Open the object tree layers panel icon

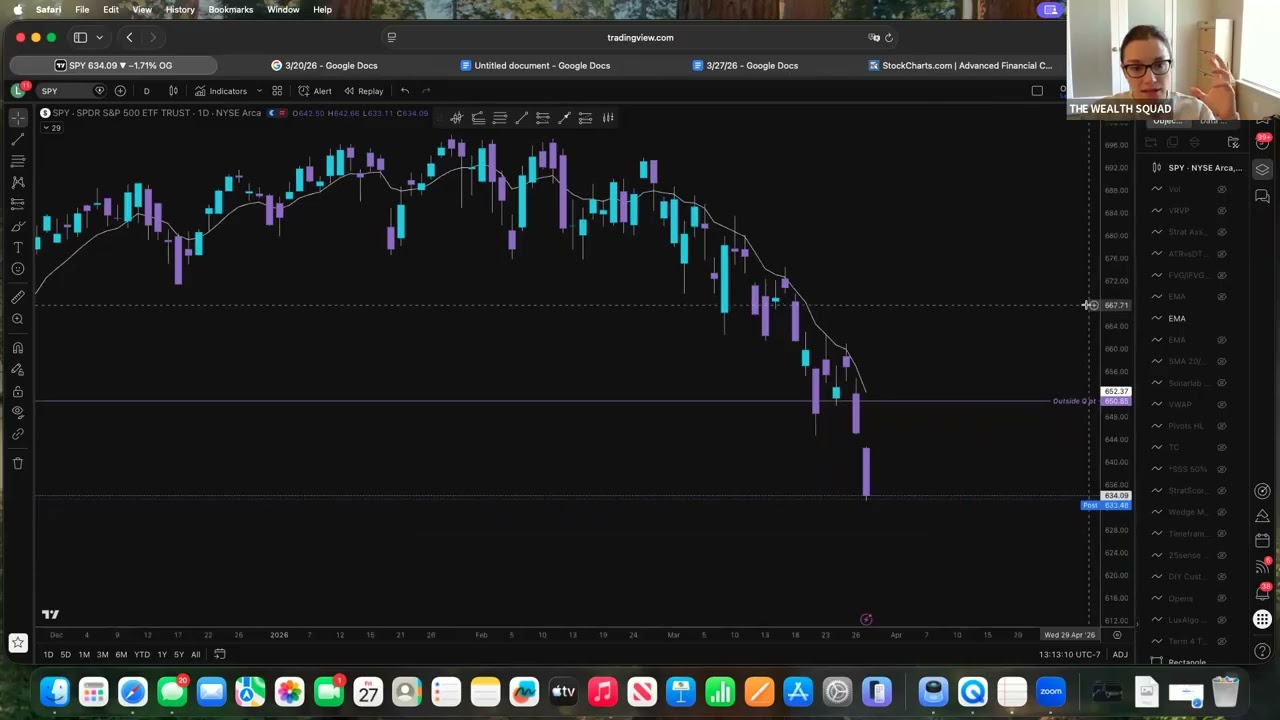pos(1262,169)
